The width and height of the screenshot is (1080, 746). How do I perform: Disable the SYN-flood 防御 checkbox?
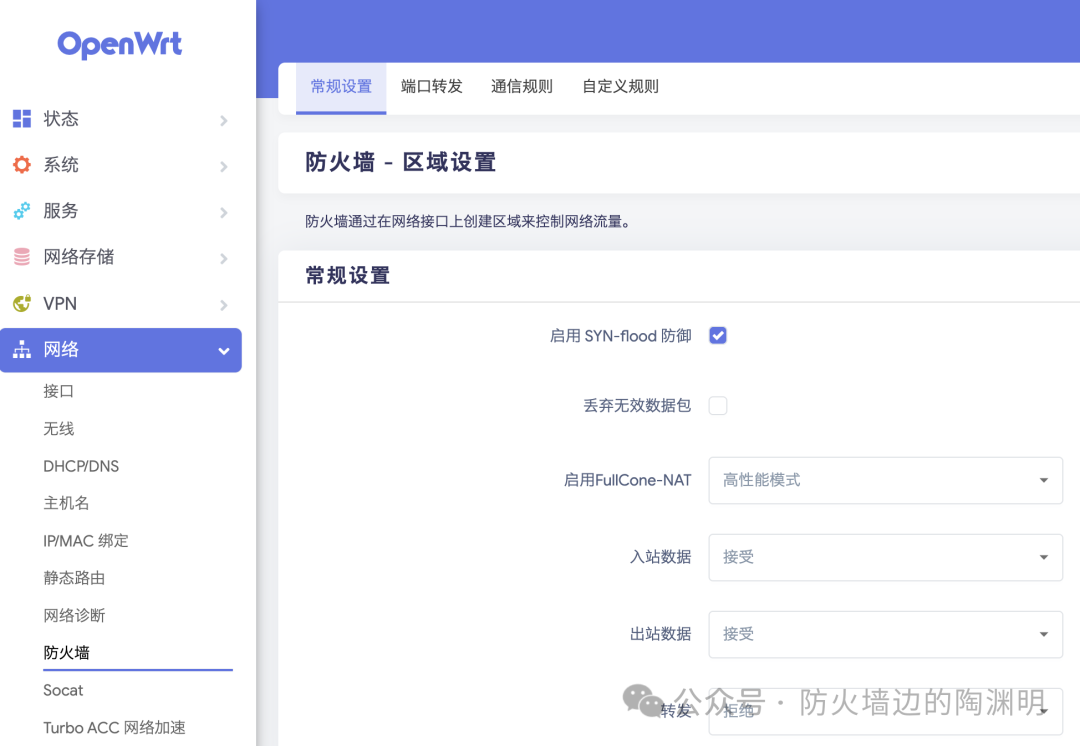[718, 335]
